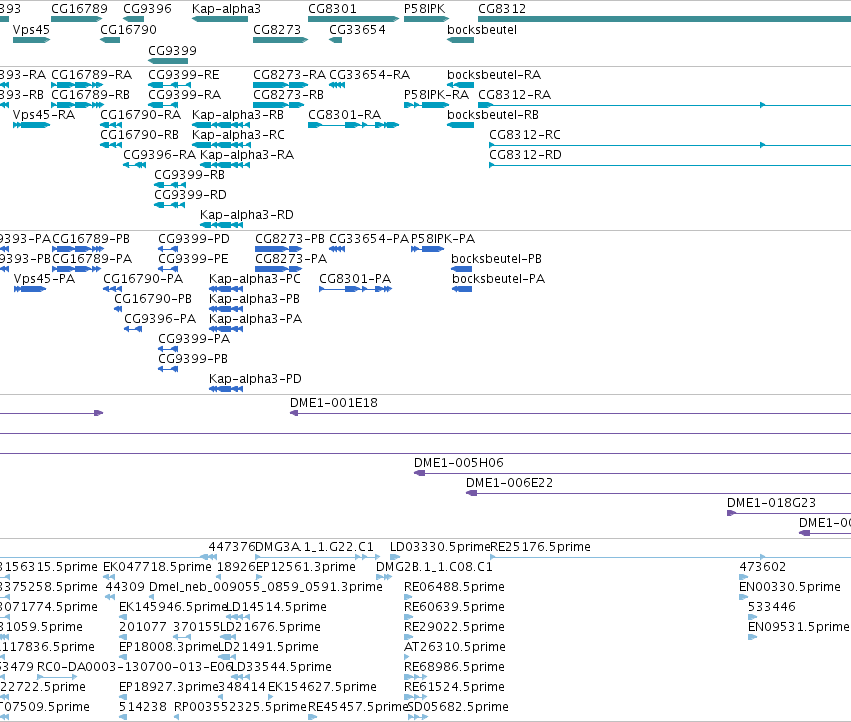Select the Vps45 gene label
Image resolution: width=851 pixels, height=722 pixels.
pyautogui.click(x=31, y=30)
